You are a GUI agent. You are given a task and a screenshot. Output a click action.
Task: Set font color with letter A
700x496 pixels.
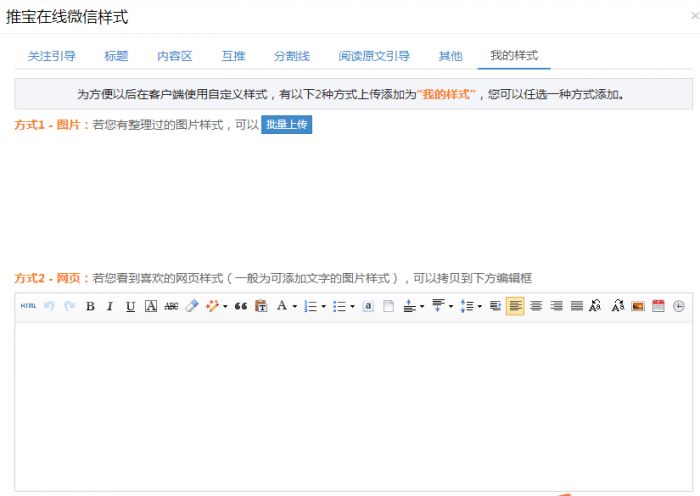pyautogui.click(x=282, y=306)
